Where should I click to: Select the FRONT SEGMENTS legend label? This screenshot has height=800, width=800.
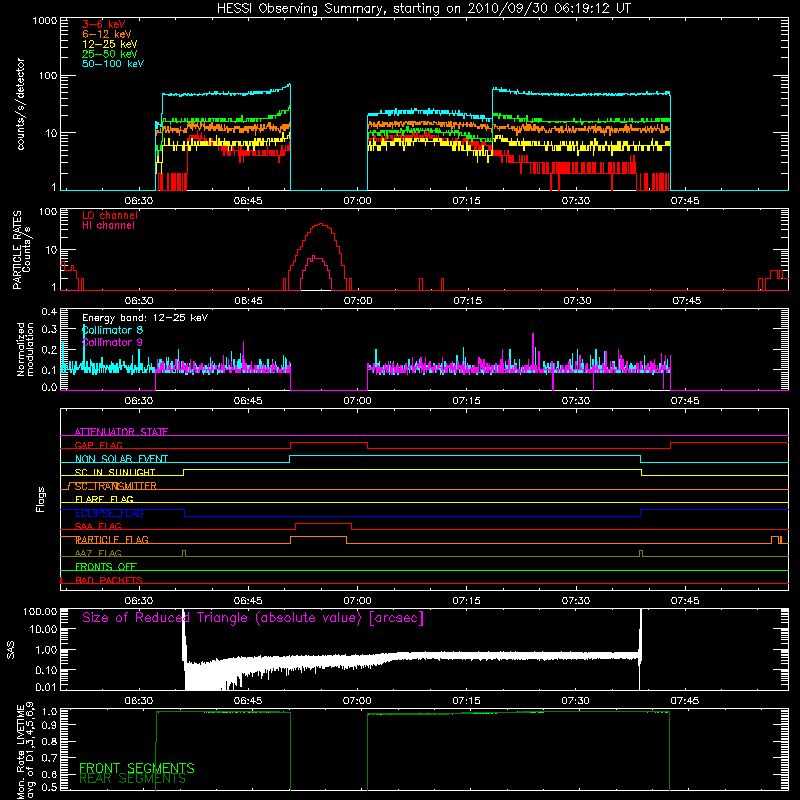pyautogui.click(x=137, y=768)
